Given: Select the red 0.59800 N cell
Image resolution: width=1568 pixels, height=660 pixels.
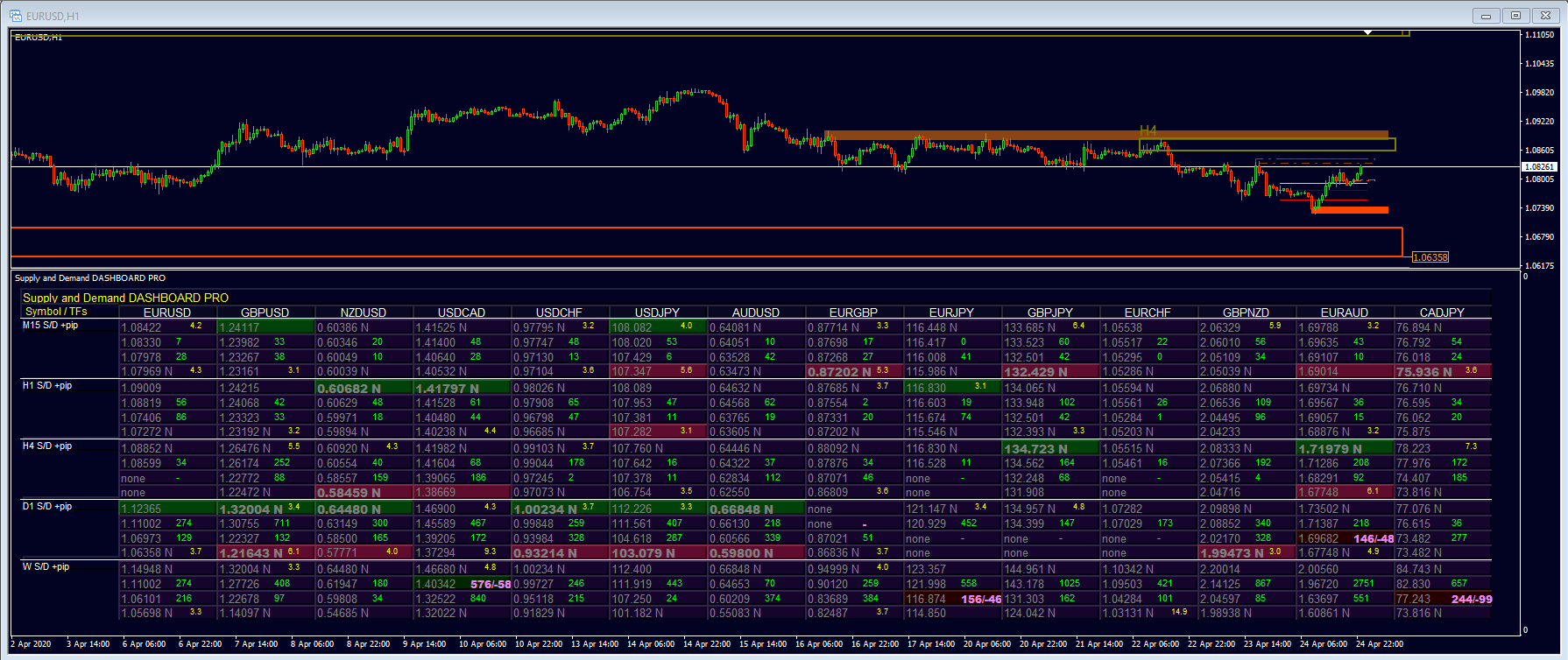Looking at the screenshot, I should (x=756, y=553).
